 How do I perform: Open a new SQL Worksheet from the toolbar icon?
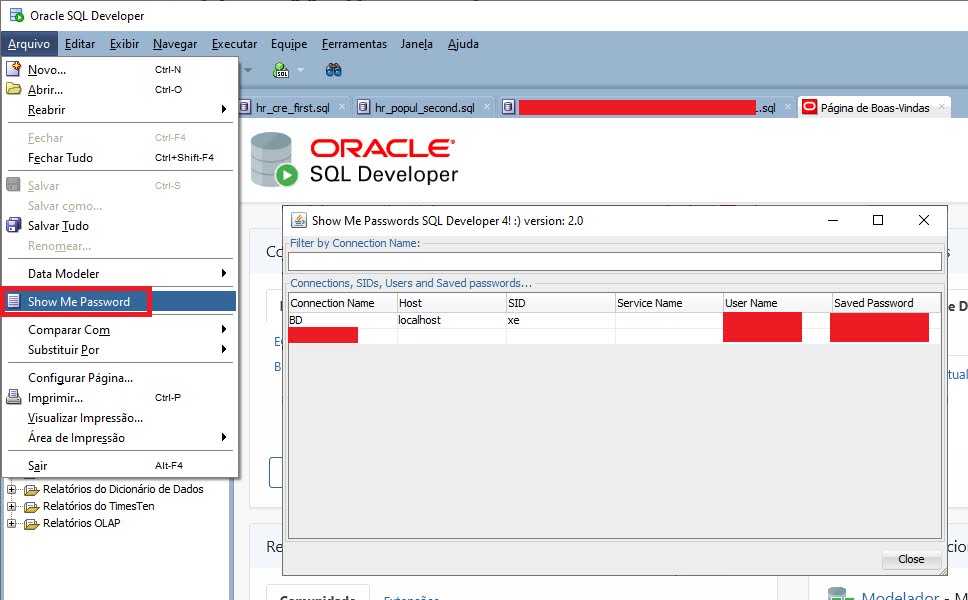tap(280, 70)
